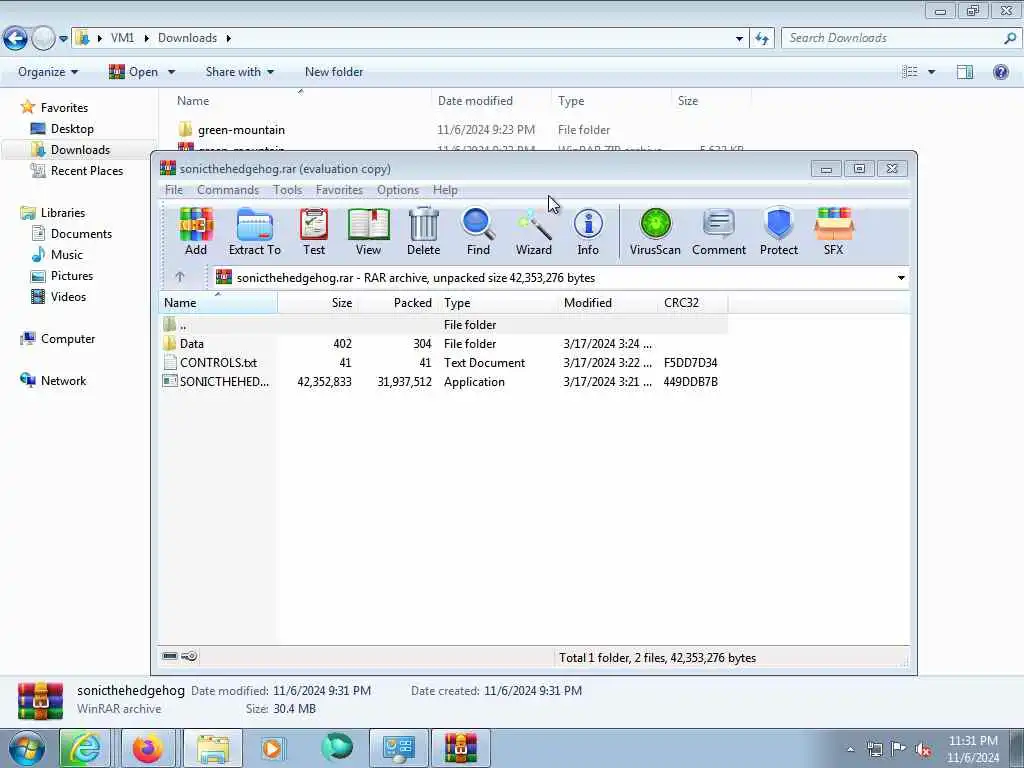Select the green-mountain folder in Explorer

click(232, 130)
